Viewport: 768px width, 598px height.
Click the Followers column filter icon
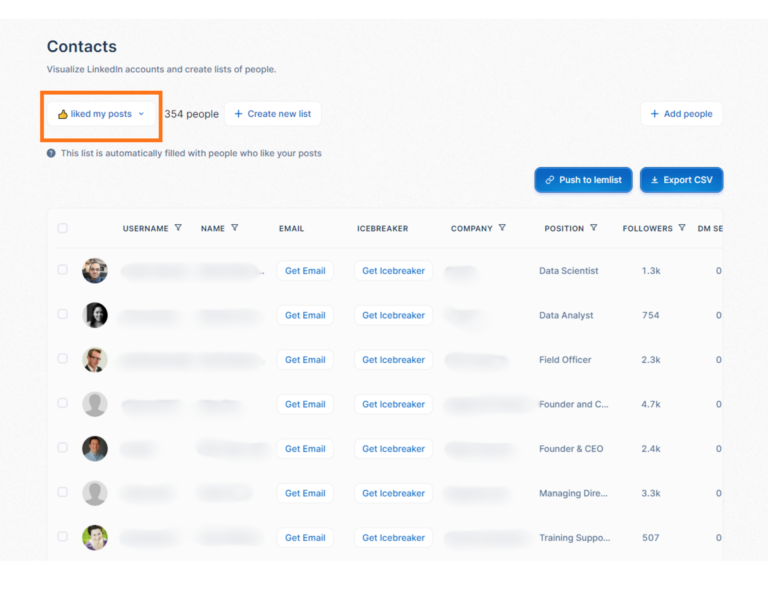pyautogui.click(x=682, y=228)
